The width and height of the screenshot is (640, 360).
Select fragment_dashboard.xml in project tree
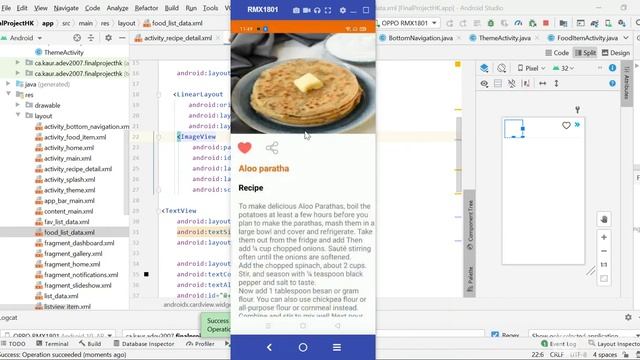click(x=79, y=243)
